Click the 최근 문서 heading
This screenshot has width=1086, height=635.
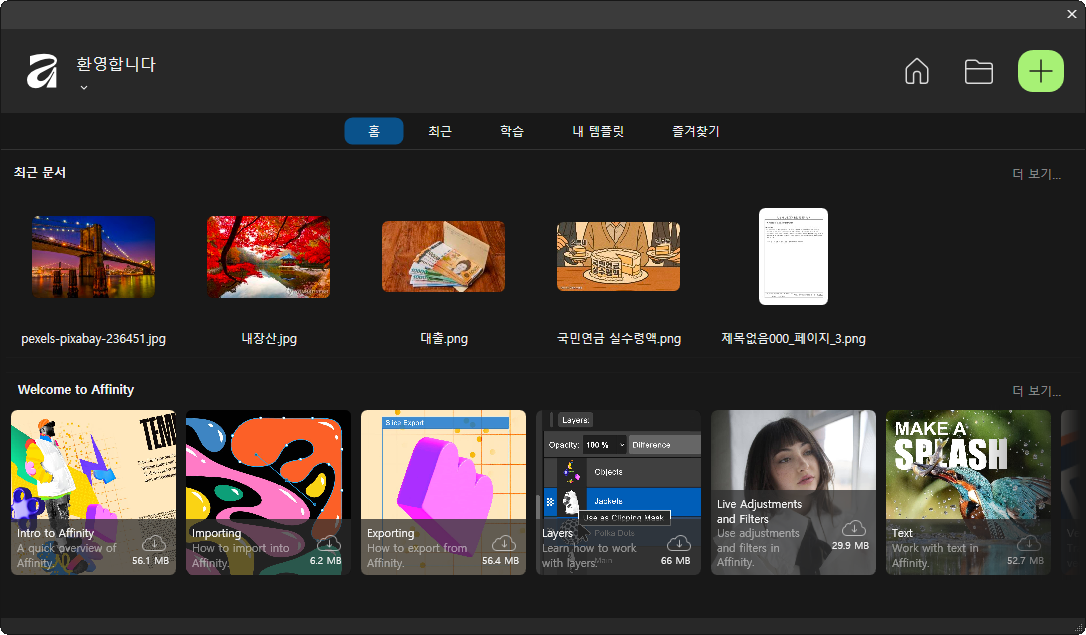39,172
